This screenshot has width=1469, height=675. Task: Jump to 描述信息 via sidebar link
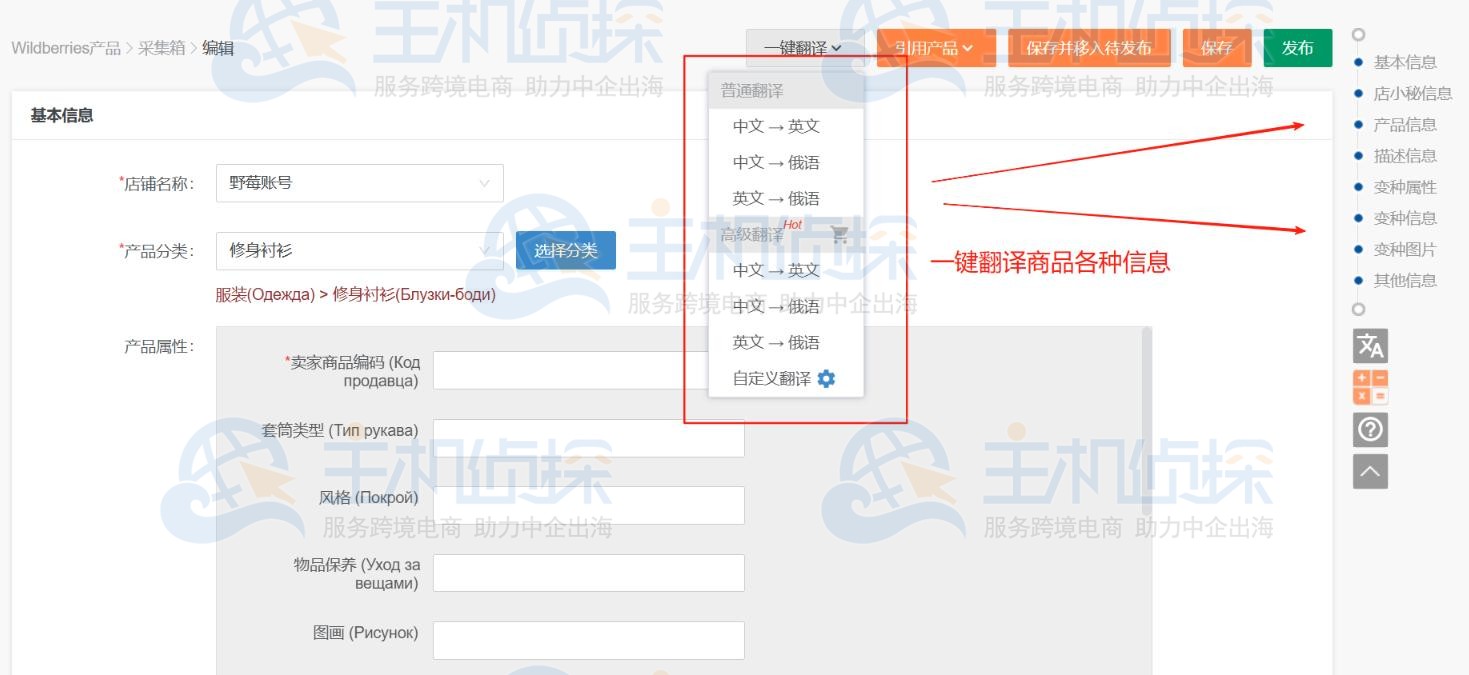point(1410,156)
